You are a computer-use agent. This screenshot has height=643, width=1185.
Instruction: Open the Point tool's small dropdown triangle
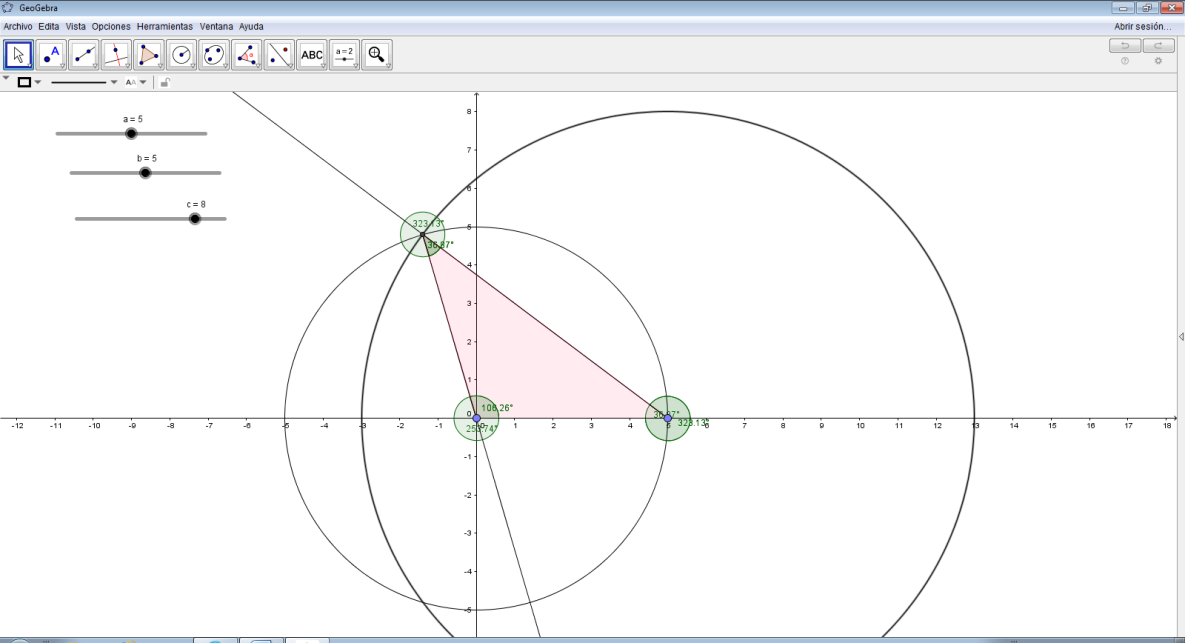pos(63,66)
